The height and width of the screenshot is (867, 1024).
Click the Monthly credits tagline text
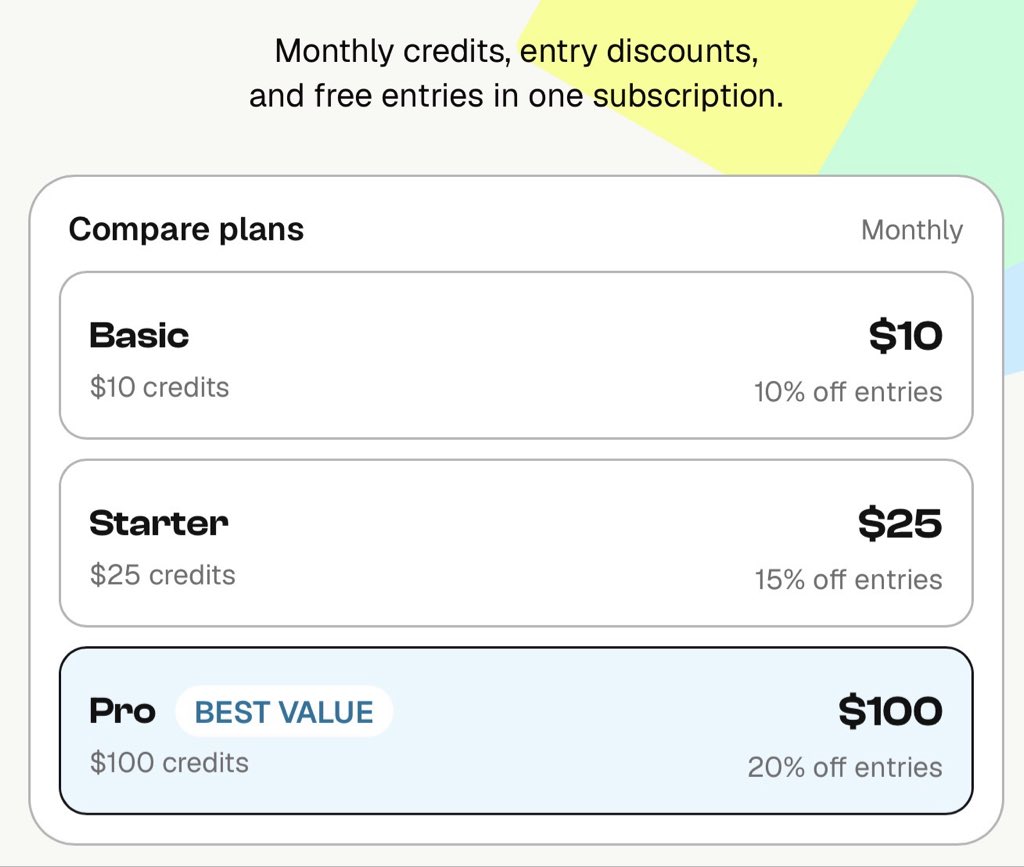[516, 51]
